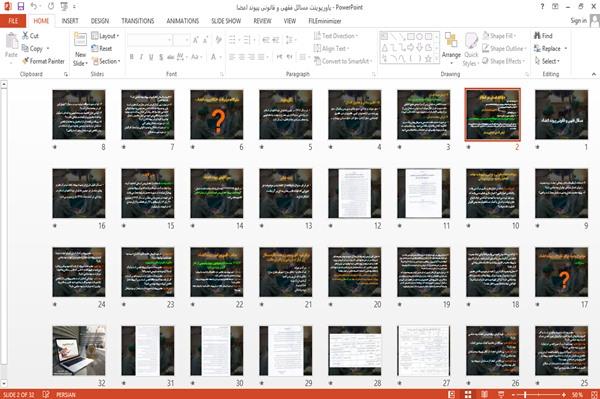600x399 pixels.
Task: Open Align Text options
Action: click(332, 49)
